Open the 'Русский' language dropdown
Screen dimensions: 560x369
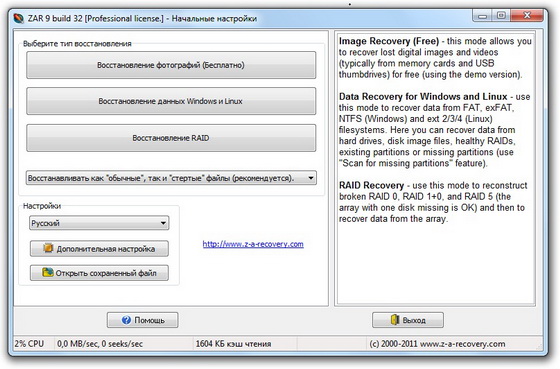99,223
